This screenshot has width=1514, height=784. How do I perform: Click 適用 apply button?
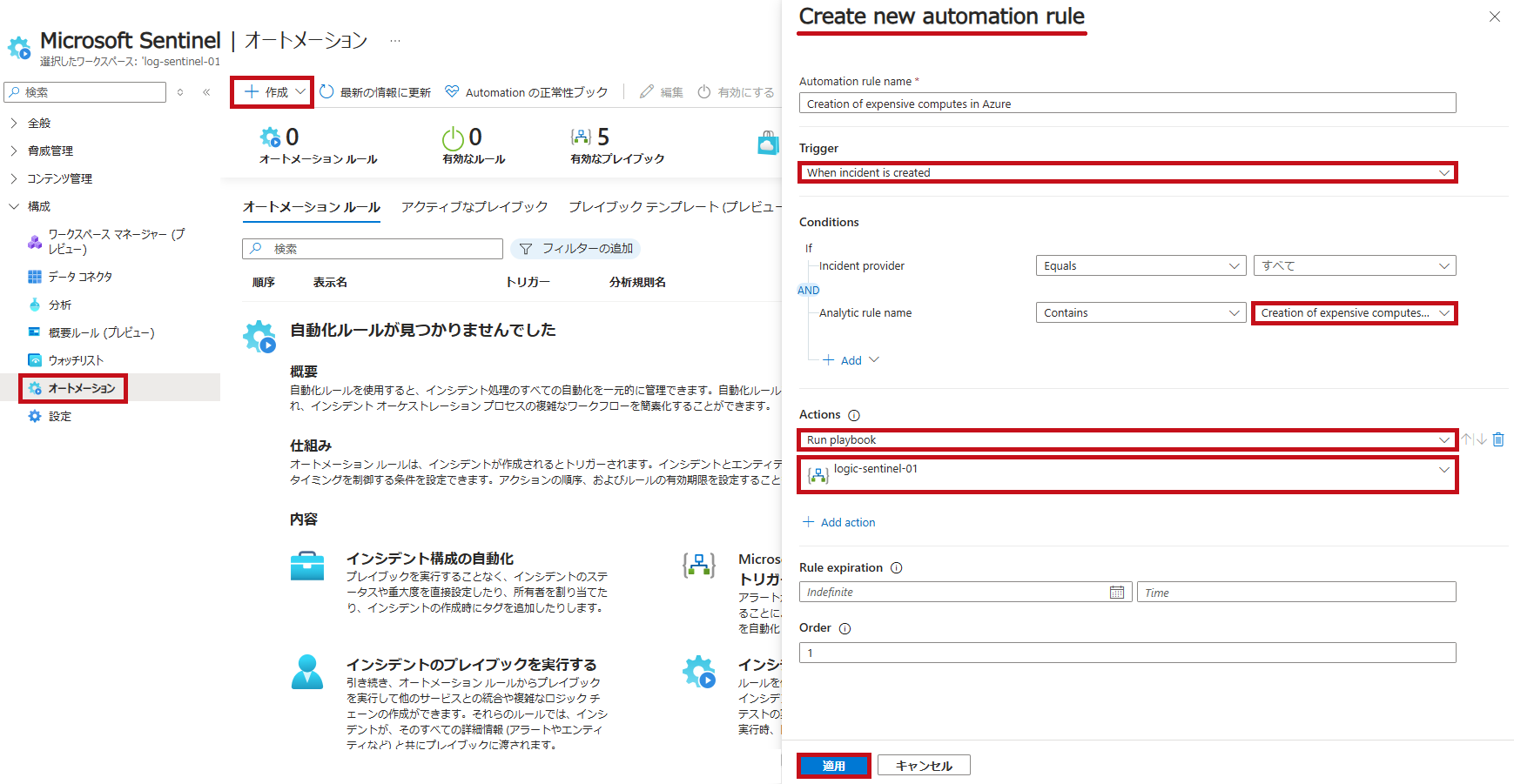(833, 766)
